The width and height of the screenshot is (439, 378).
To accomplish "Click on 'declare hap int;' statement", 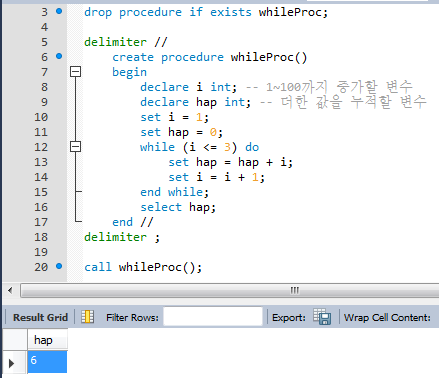I will click(x=195, y=102).
